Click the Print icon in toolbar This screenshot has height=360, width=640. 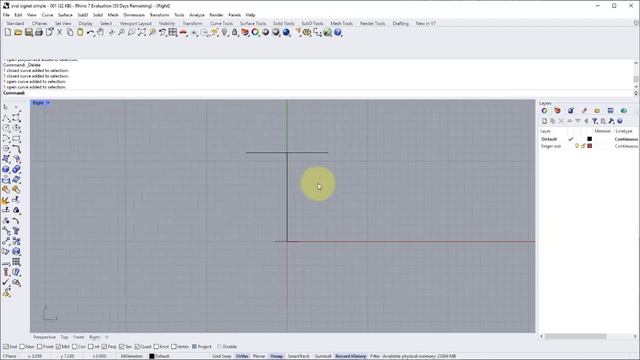tap(39, 32)
